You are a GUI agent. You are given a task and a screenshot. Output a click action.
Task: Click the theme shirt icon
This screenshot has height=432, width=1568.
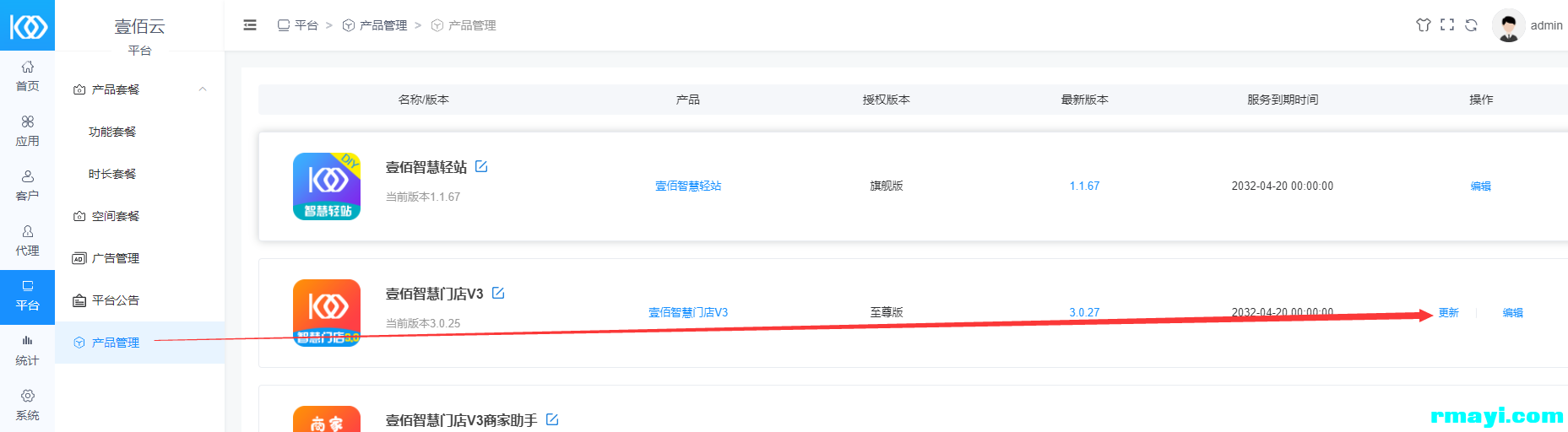click(x=1424, y=25)
